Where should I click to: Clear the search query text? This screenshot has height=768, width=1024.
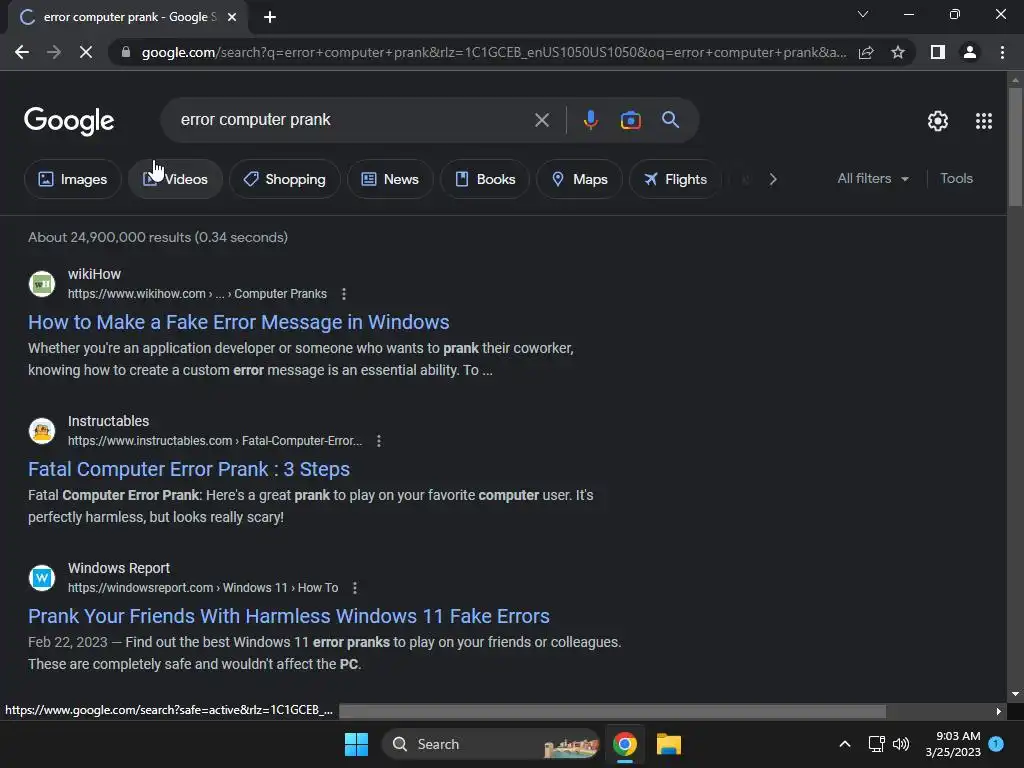tap(541, 120)
